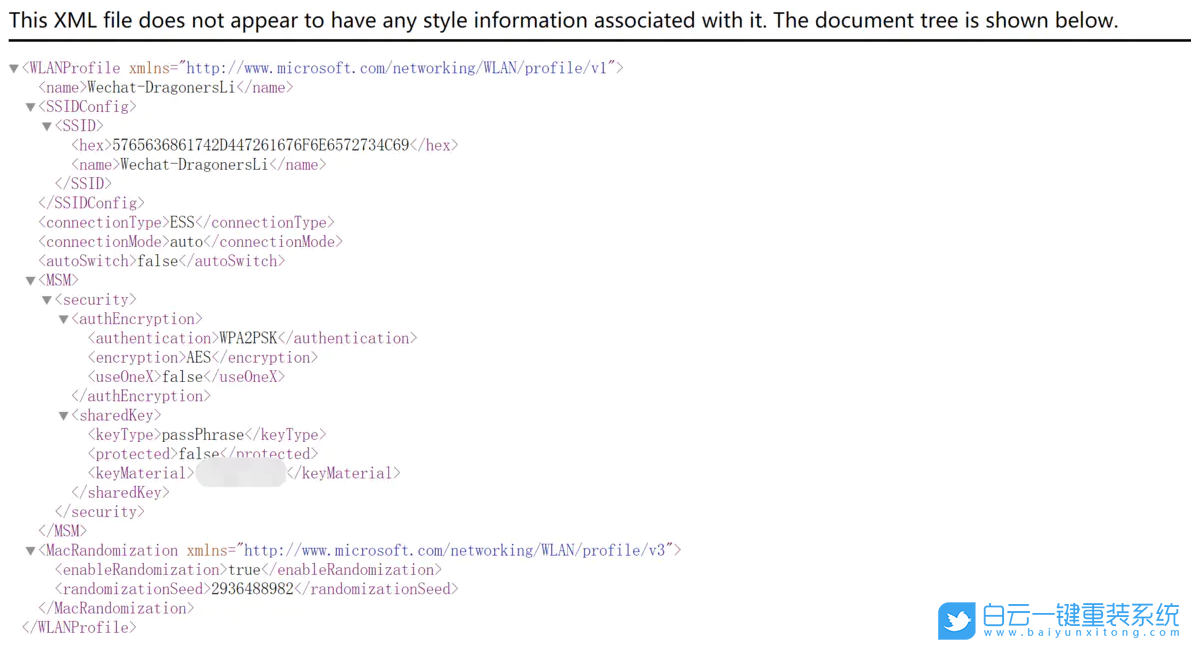Click the AES encryption value
Screen dimensions: 1191x645
pyautogui.click(x=199, y=357)
